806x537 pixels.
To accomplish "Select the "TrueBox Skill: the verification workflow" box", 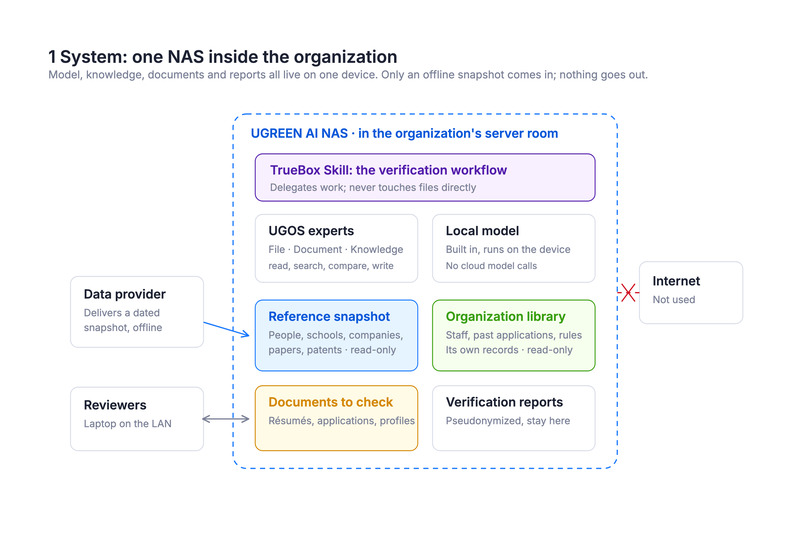I will click(x=425, y=177).
